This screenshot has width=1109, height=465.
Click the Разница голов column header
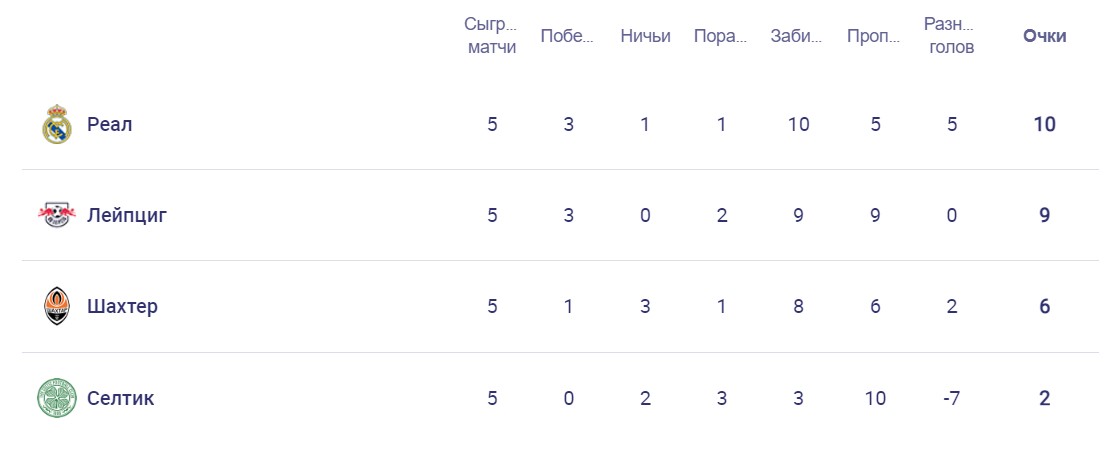coord(951,36)
